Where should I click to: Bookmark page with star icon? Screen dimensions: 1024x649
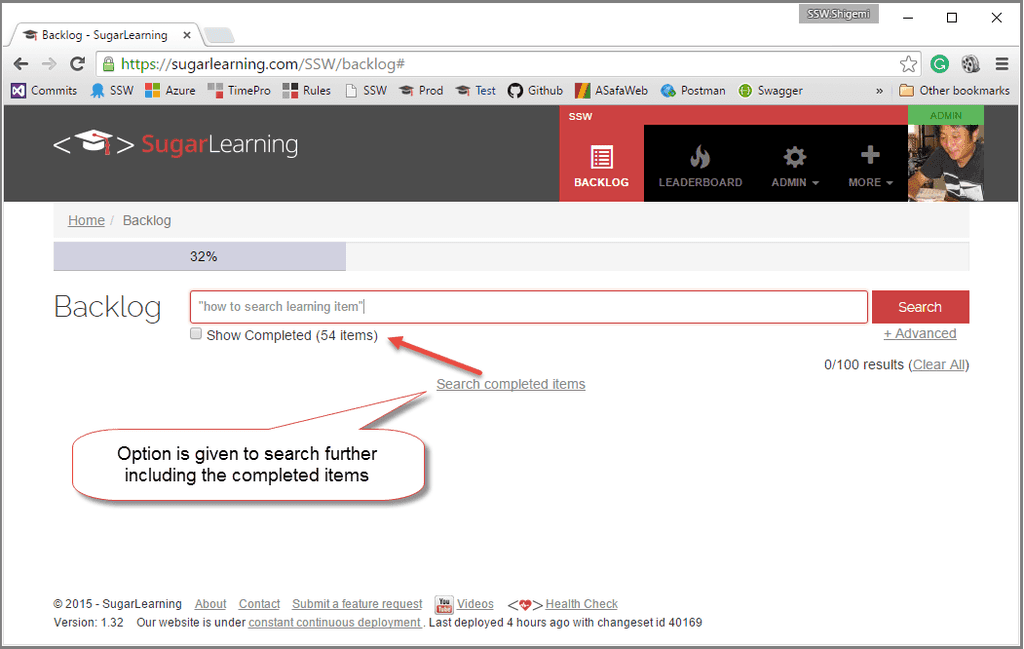pyautogui.click(x=908, y=64)
